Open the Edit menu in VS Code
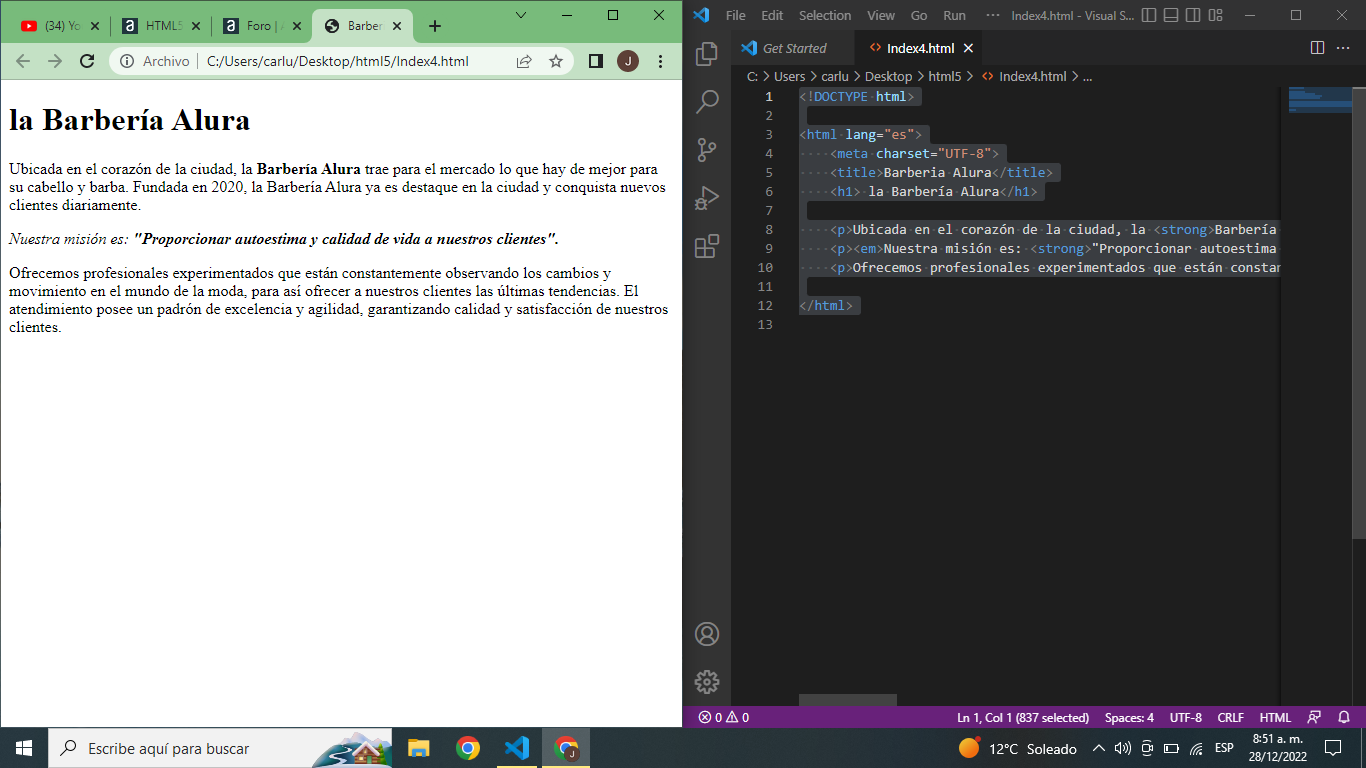 [772, 15]
